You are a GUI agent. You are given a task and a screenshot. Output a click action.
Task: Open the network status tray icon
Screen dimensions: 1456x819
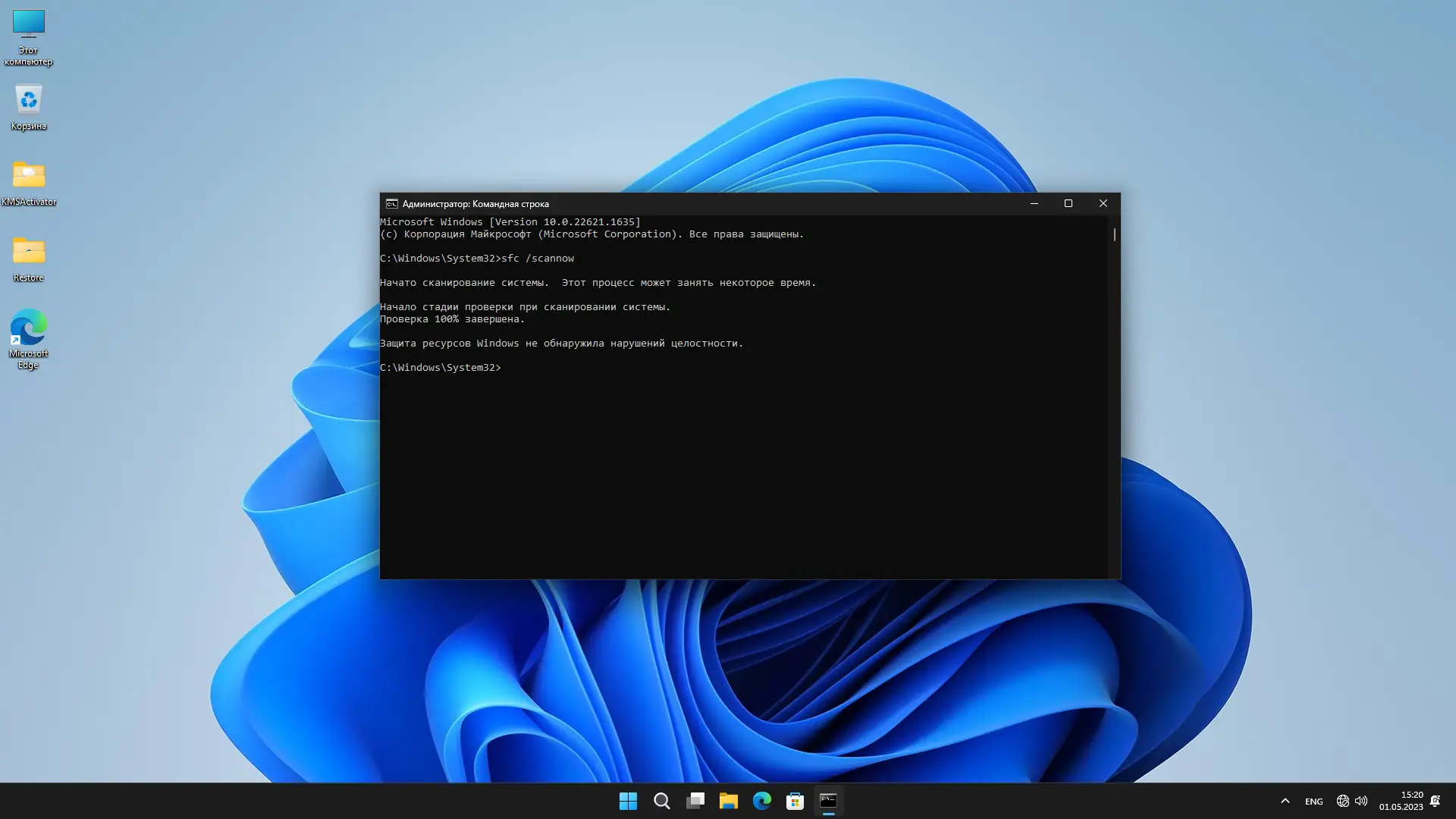(x=1342, y=801)
